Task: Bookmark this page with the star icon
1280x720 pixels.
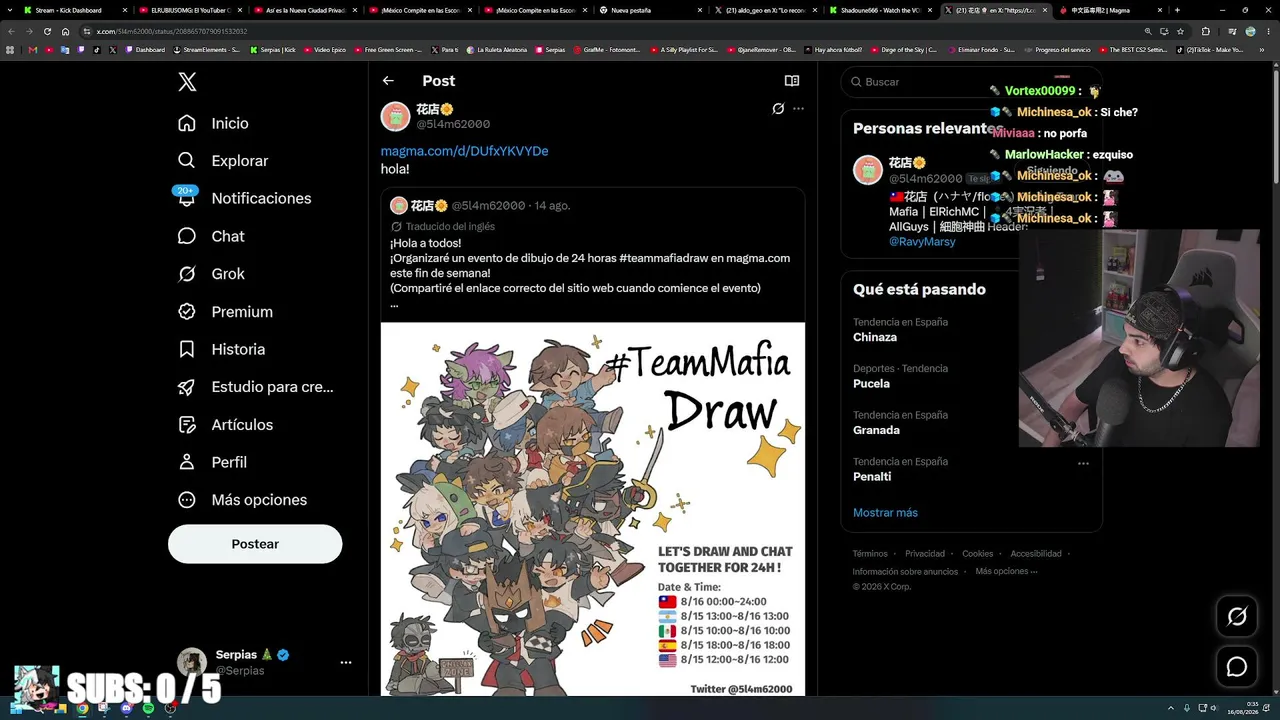Action: coord(1181,31)
